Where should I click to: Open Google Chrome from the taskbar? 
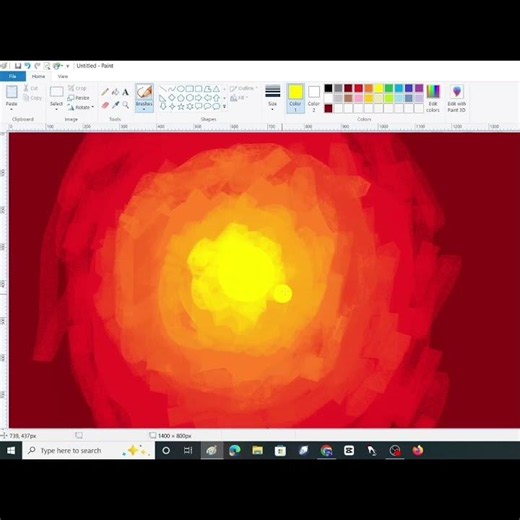(x=326, y=451)
